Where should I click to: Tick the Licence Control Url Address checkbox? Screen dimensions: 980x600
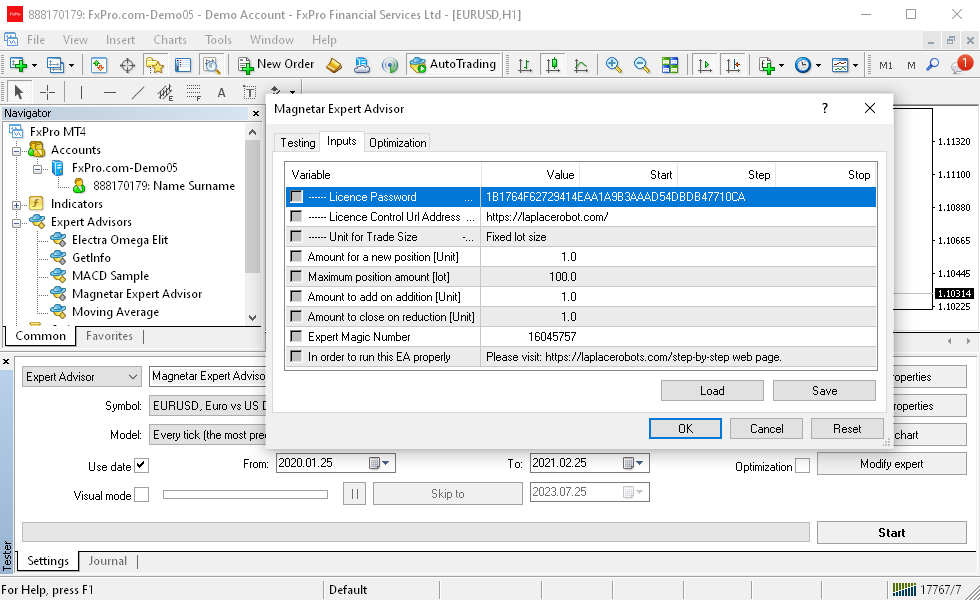pyautogui.click(x=296, y=217)
